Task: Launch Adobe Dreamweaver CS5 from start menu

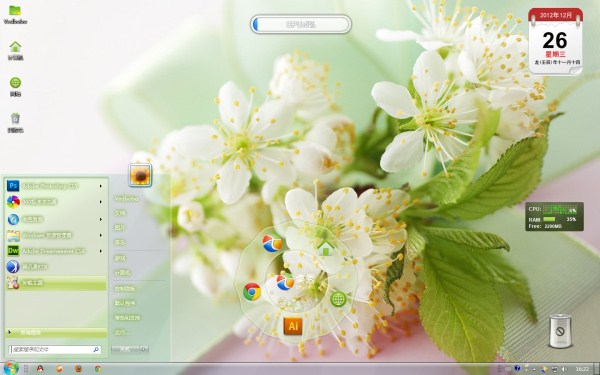Action: [56, 251]
